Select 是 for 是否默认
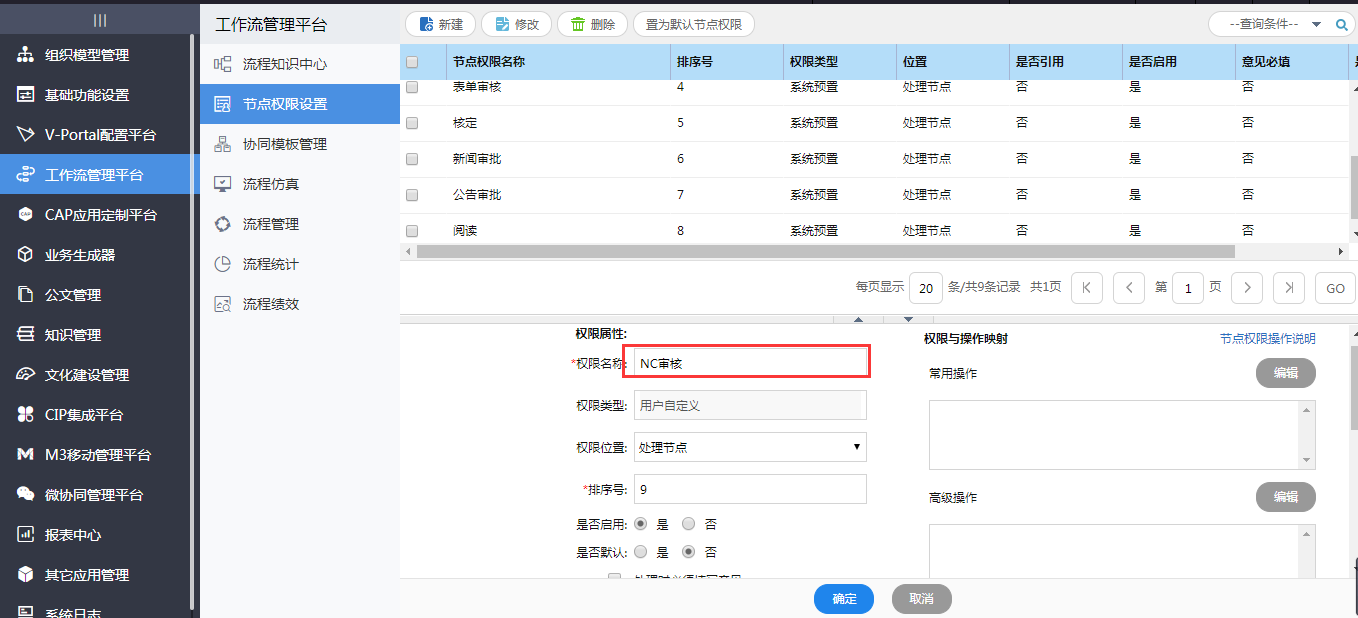 (x=640, y=552)
